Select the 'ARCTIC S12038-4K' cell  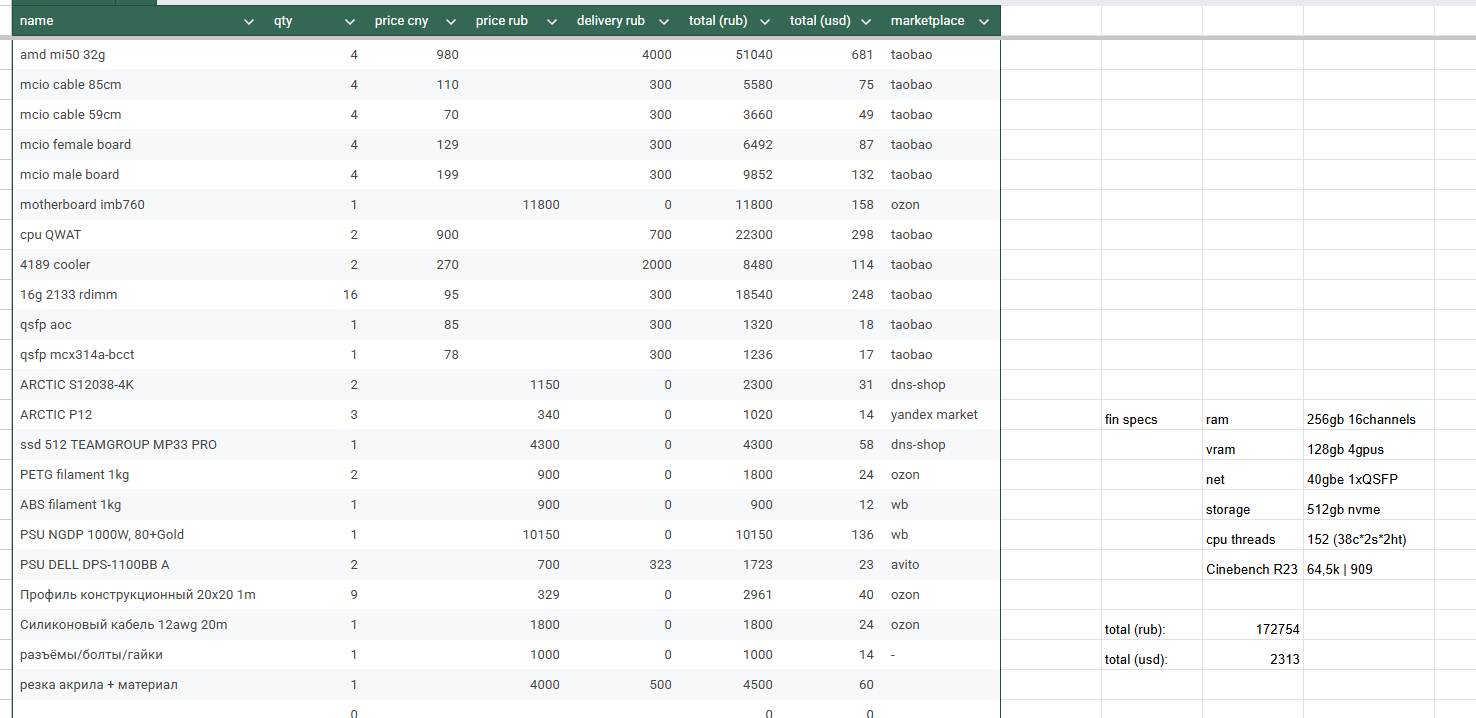[138, 385]
